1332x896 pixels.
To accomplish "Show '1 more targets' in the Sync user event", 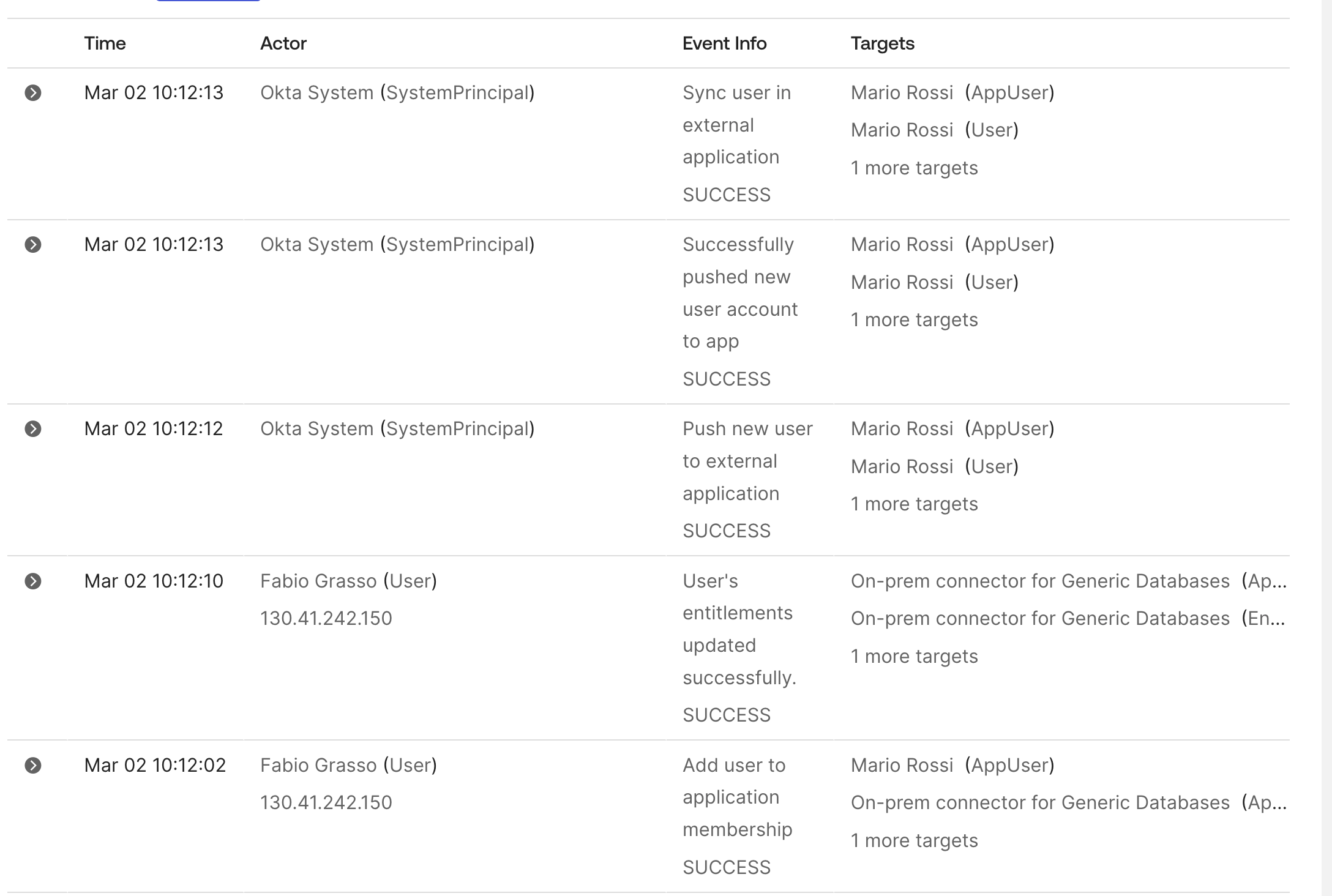I will point(914,168).
